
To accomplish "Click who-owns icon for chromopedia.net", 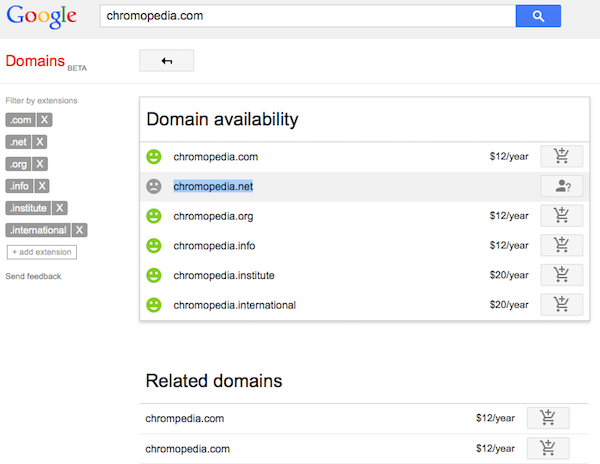I will [x=561, y=186].
